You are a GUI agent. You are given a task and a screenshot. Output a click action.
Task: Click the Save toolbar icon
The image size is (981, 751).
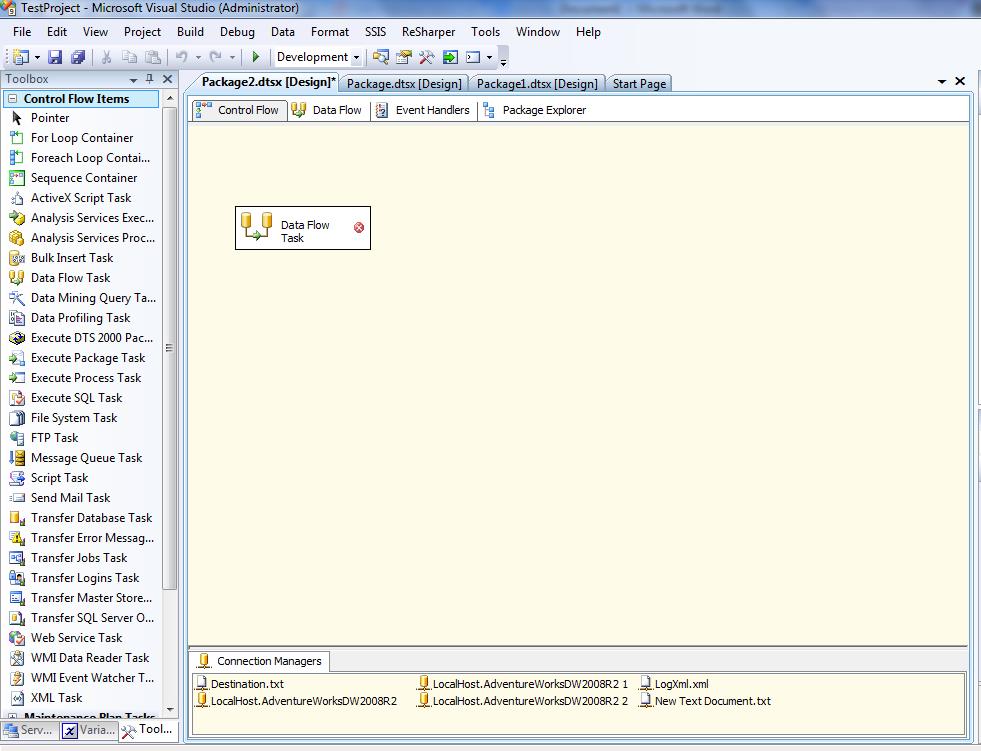tap(55, 58)
